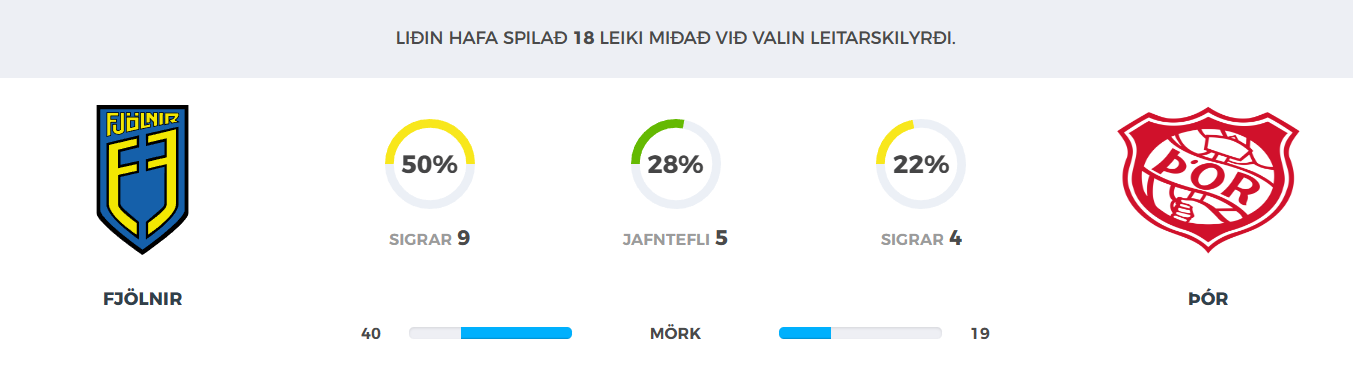Click the bold 18 in the header banner

pyautogui.click(x=584, y=39)
